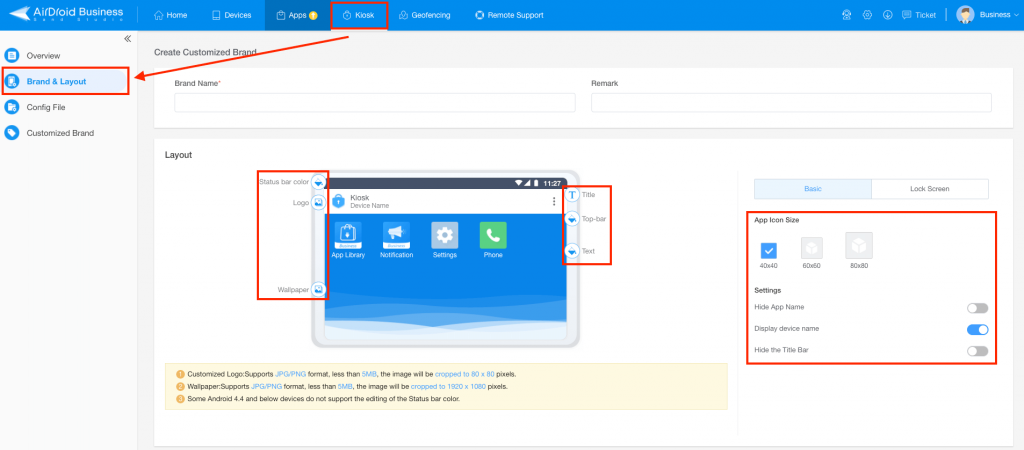This screenshot has height=450, width=1024.
Task: Click the Logo upload image icon
Action: tap(318, 202)
